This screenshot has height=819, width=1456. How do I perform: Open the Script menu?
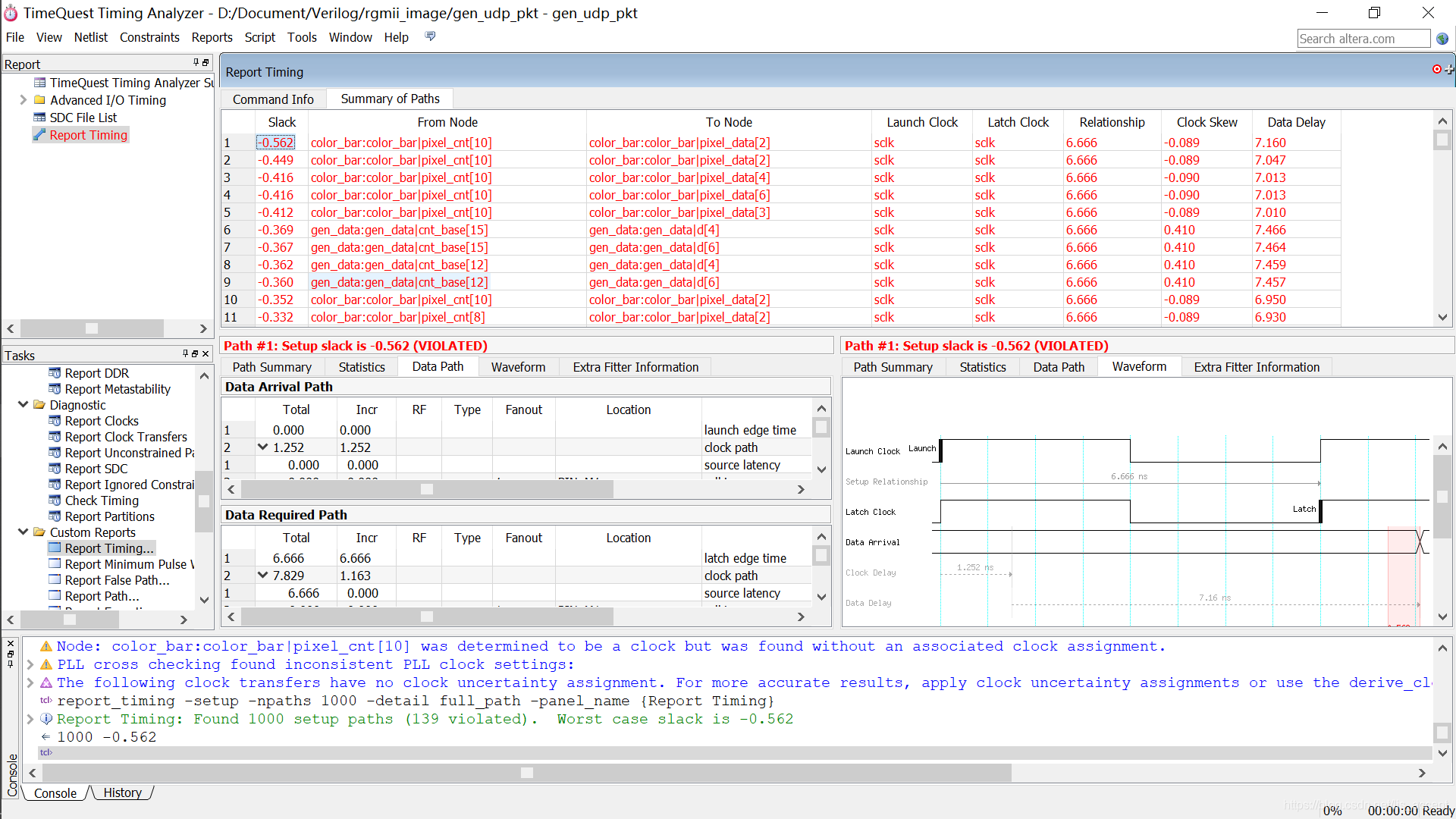pos(259,37)
